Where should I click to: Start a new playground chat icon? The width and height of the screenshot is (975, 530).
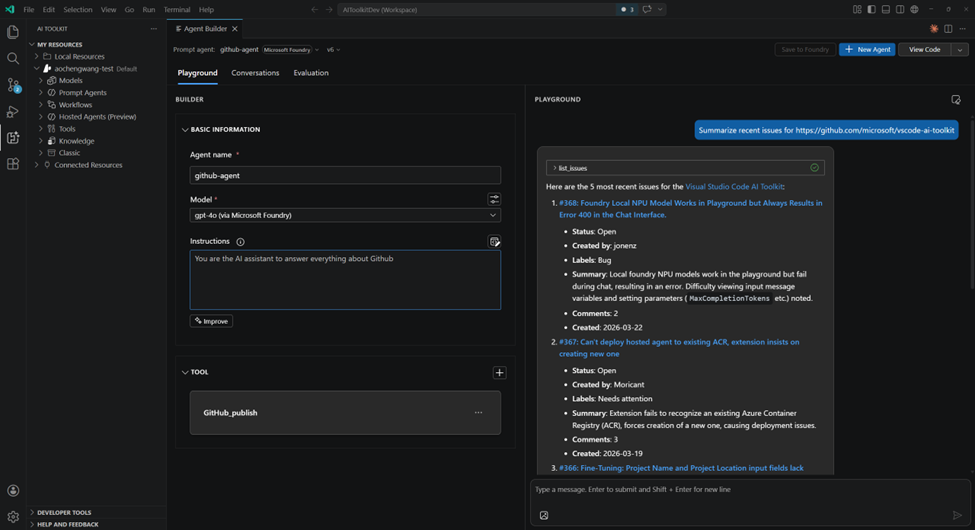956,100
